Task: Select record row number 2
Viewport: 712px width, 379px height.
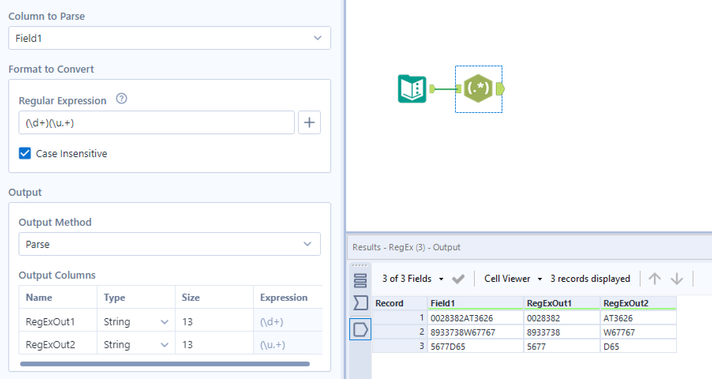Action: (400, 332)
